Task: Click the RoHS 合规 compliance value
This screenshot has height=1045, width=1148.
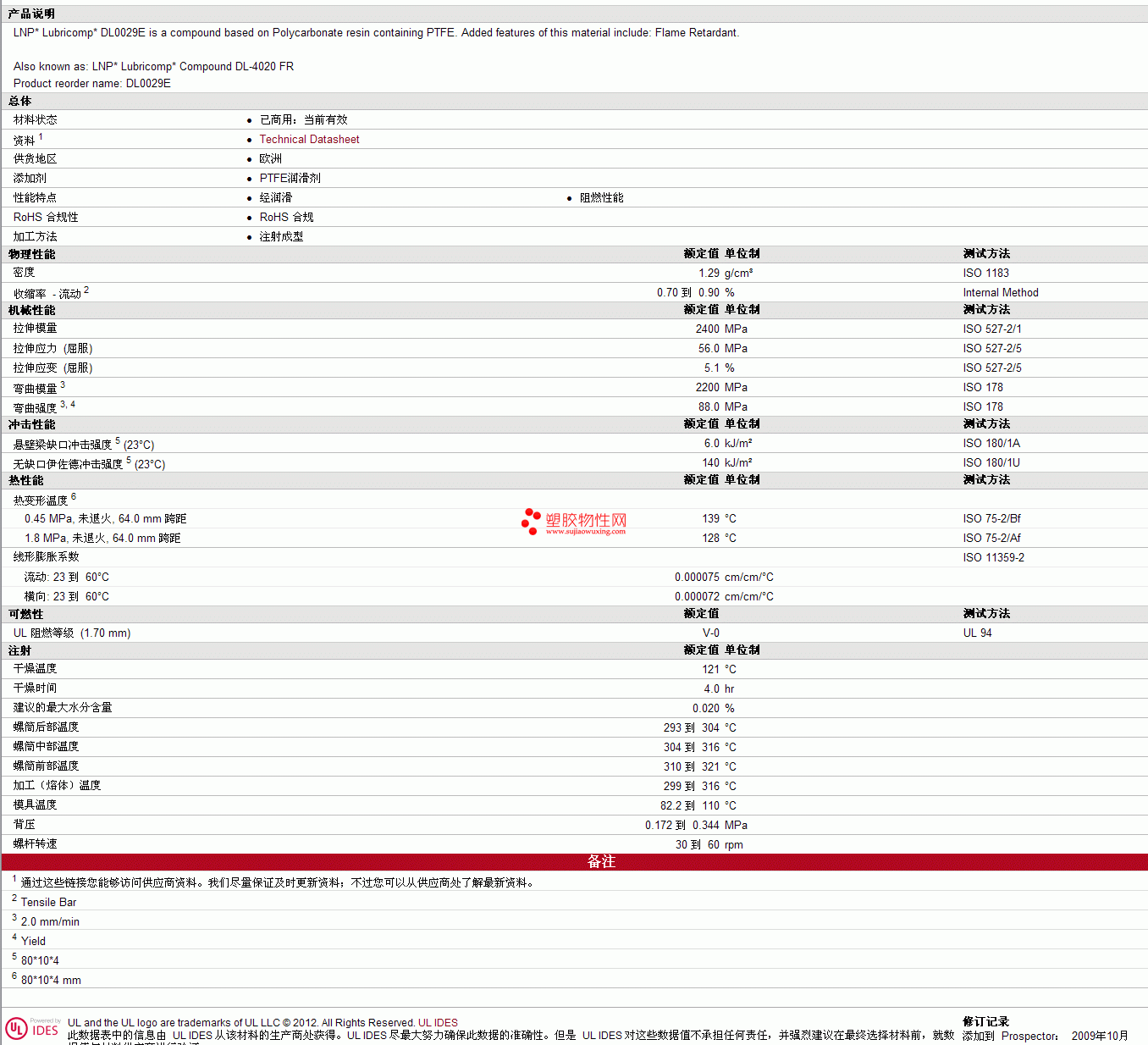Action: point(286,218)
